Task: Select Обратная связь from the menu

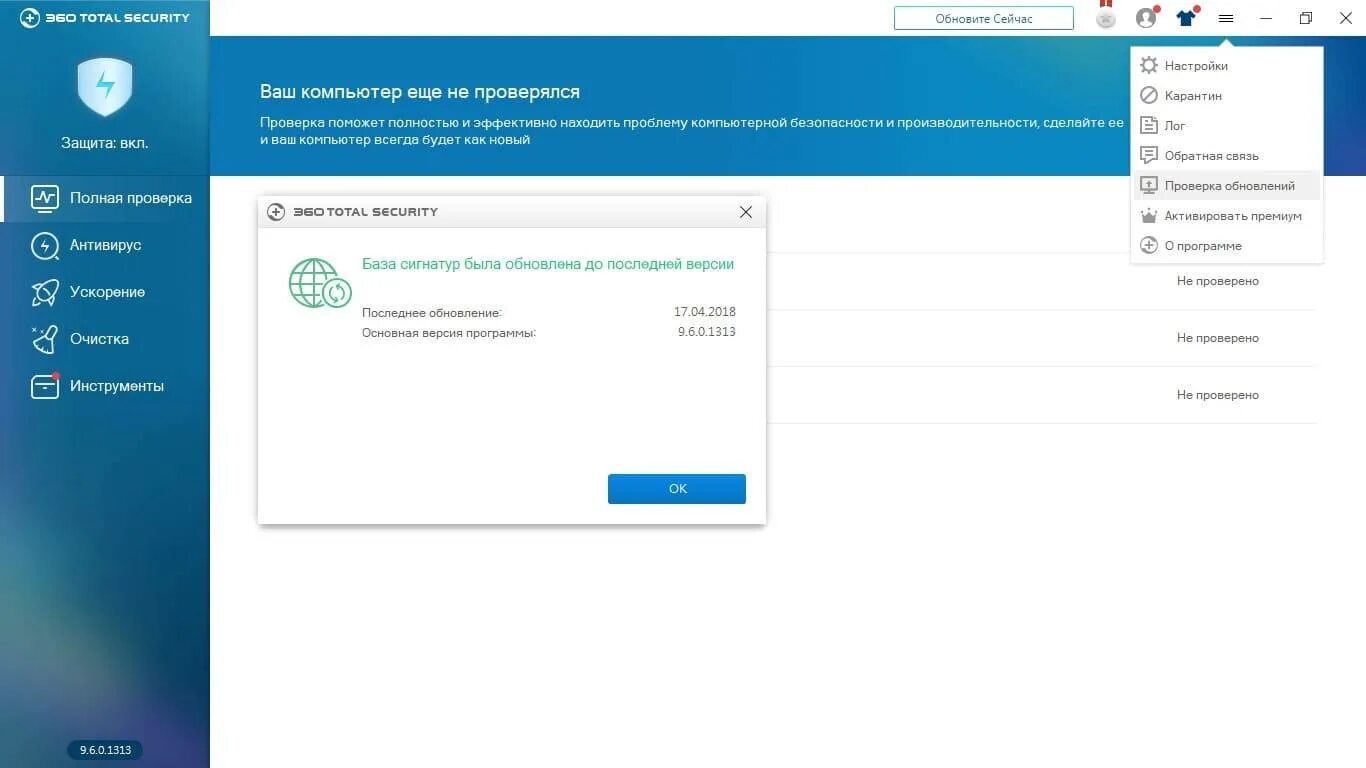Action: pyautogui.click(x=1227, y=156)
